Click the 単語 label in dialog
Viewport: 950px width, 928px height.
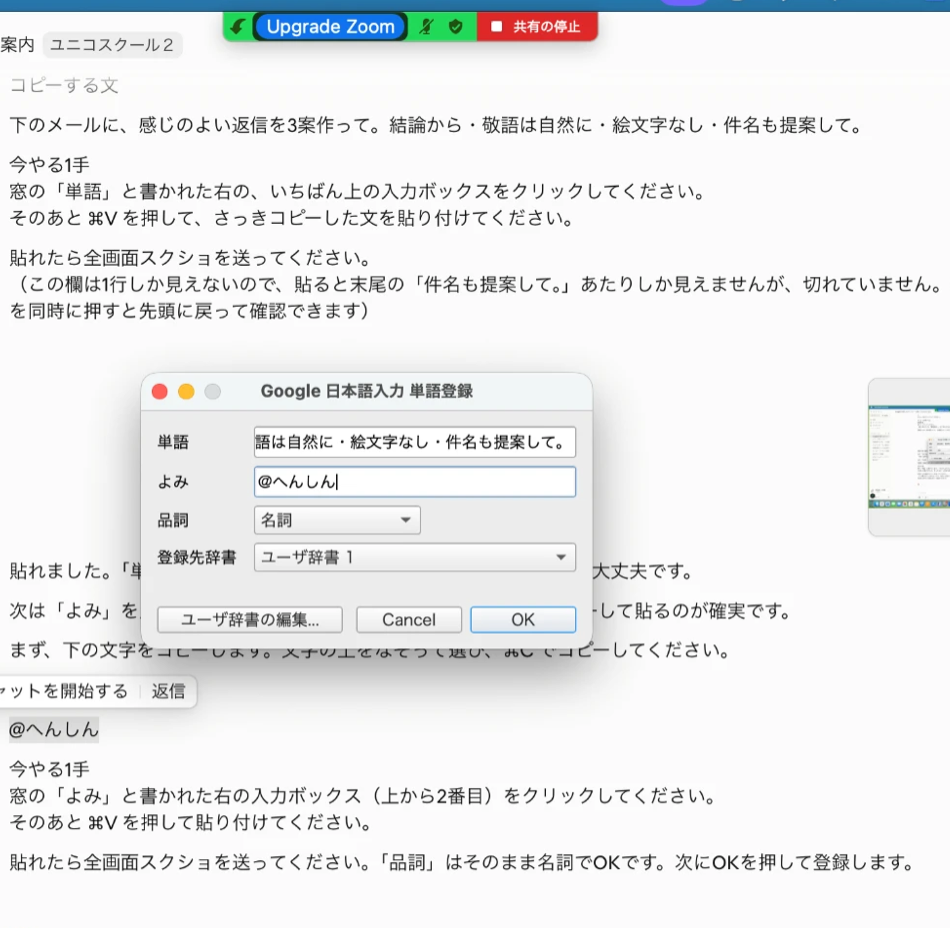point(173,442)
